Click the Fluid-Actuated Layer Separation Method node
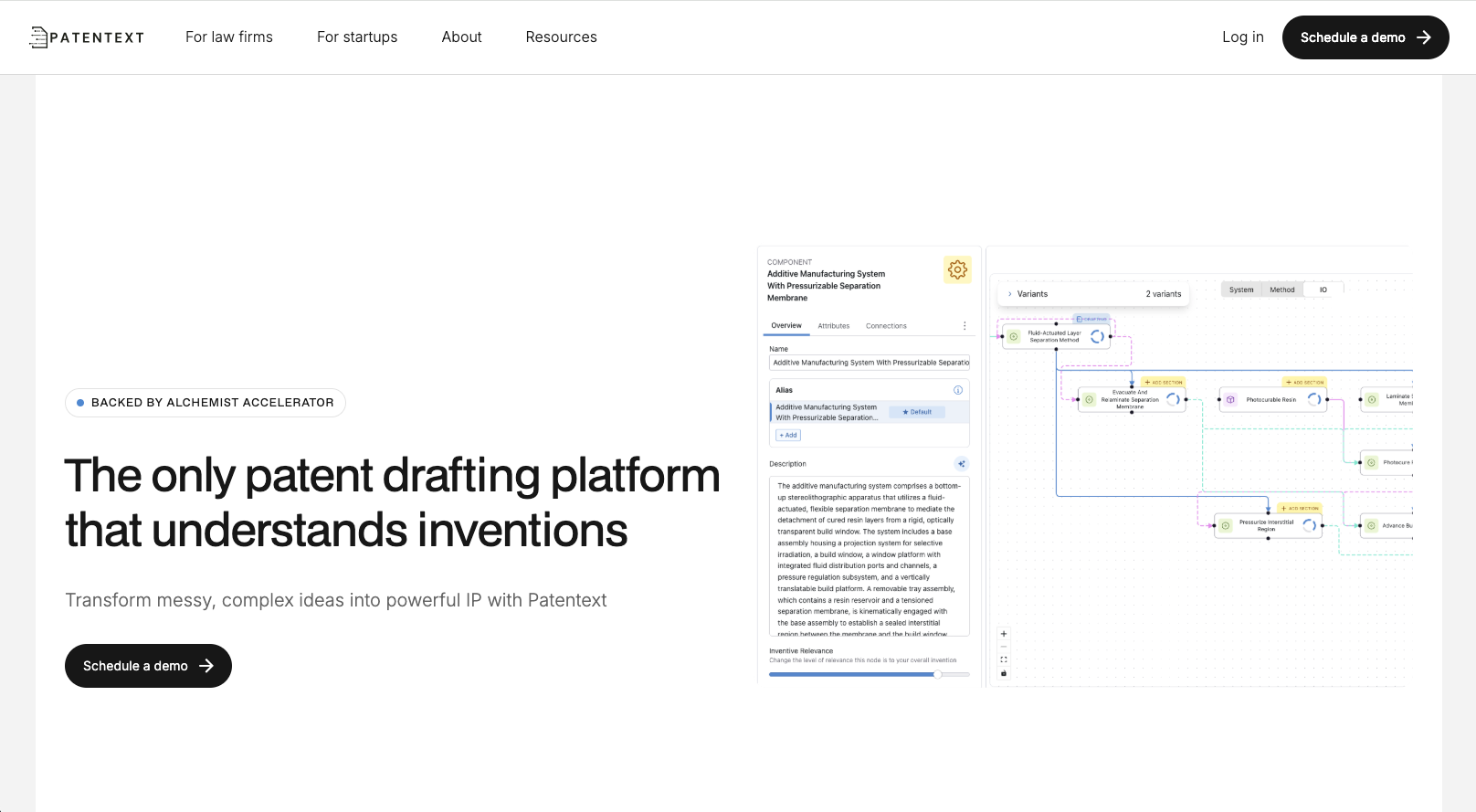Screen dimensions: 1476x812 [1055, 336]
